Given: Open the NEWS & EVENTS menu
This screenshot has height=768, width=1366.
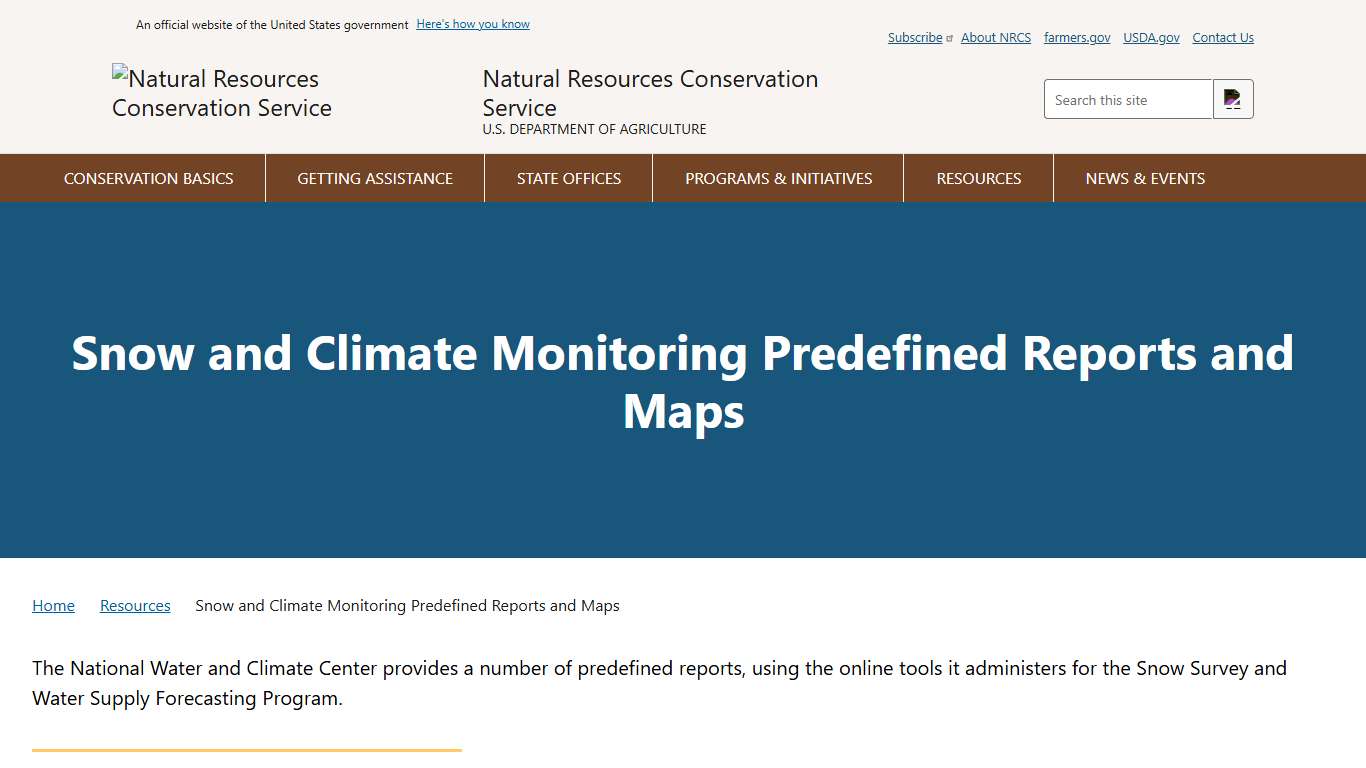Looking at the screenshot, I should [1145, 178].
